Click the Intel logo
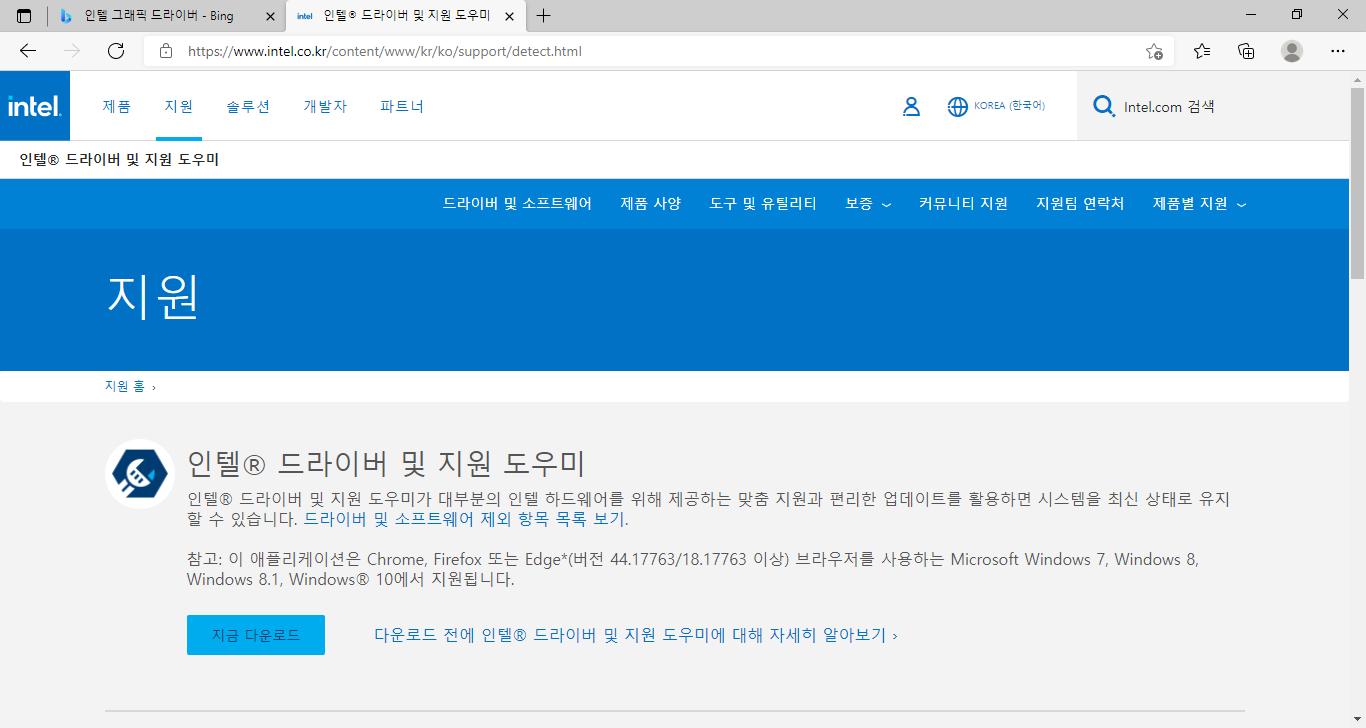 pyautogui.click(x=35, y=106)
